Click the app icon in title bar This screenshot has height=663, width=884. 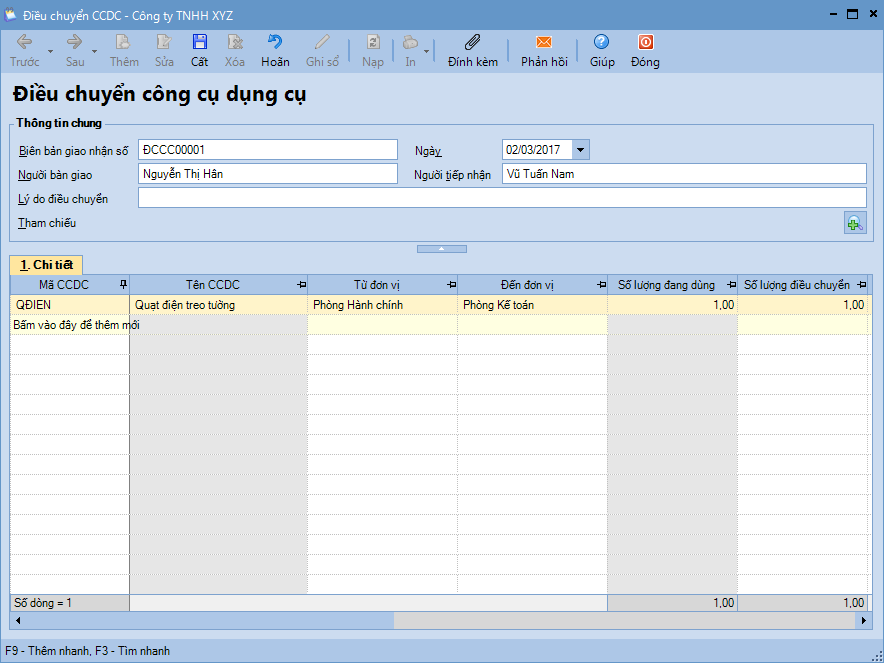click(11, 14)
